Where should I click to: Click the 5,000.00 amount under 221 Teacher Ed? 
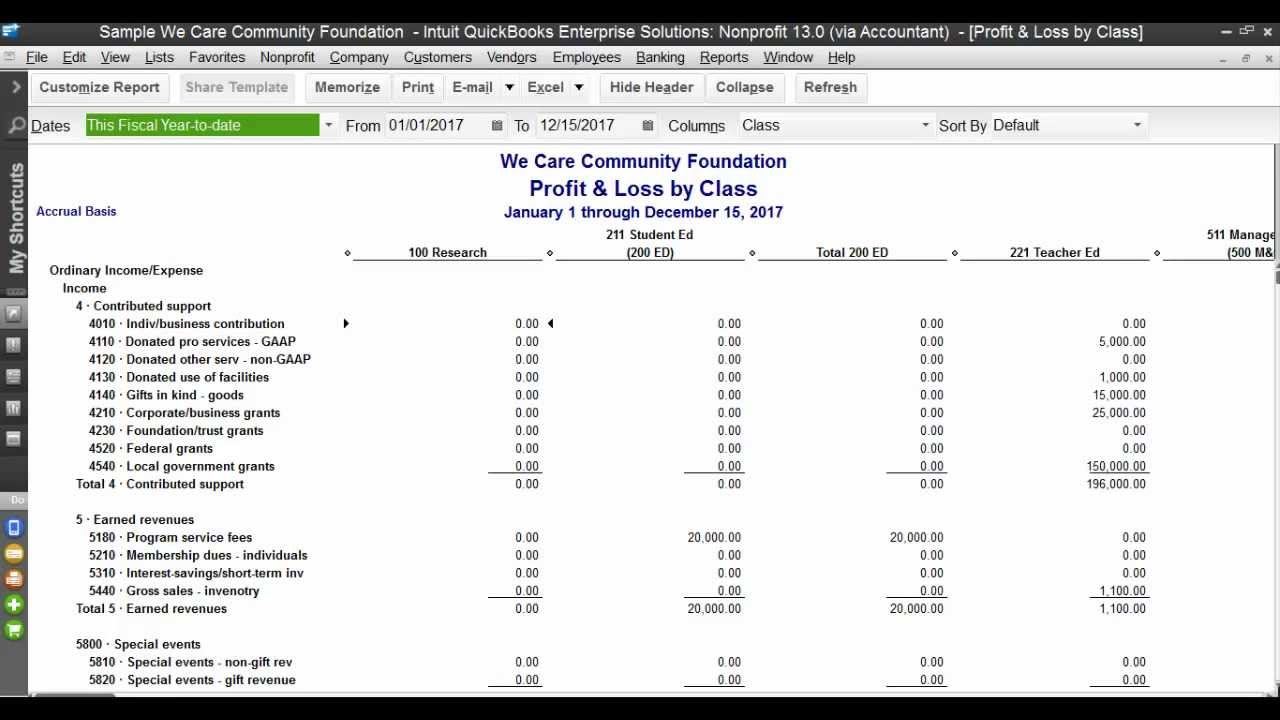(x=1122, y=342)
